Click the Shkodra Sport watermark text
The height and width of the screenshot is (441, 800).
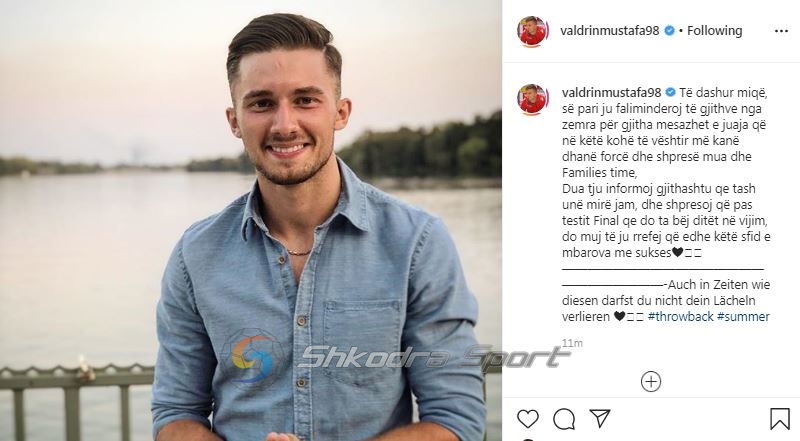pos(434,357)
